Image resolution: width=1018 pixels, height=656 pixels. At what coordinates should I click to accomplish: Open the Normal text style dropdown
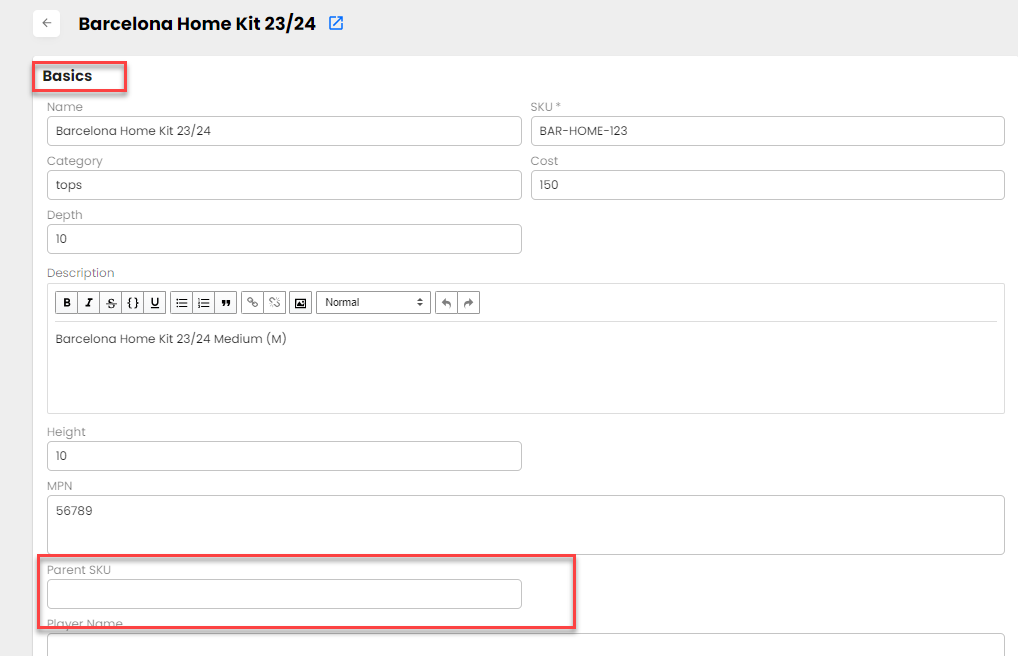click(x=373, y=302)
